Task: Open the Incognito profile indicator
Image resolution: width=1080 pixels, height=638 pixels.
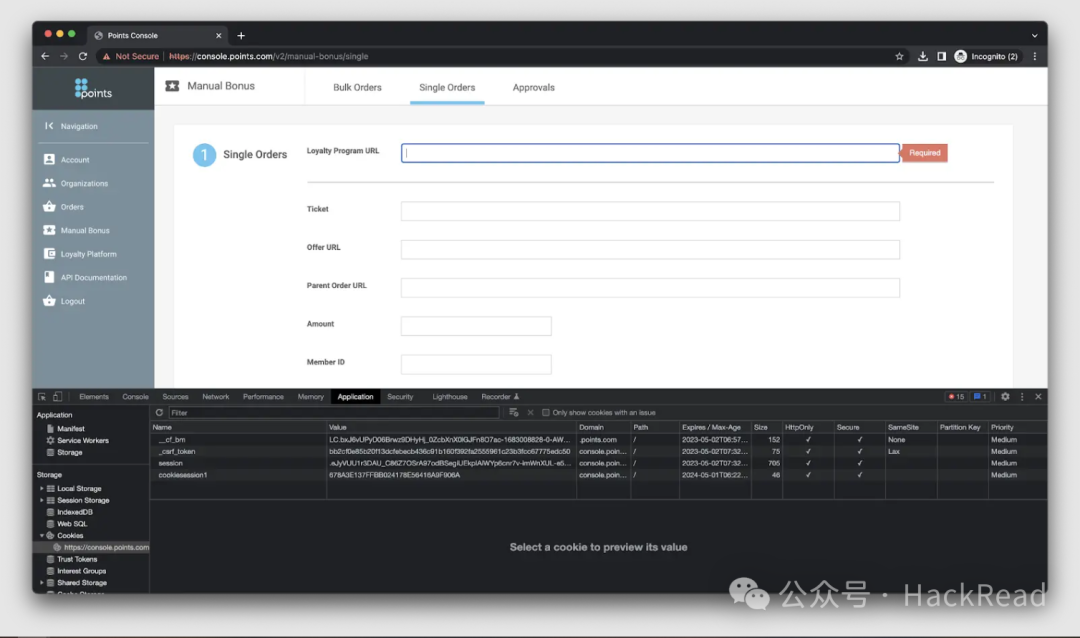Action: [986, 56]
